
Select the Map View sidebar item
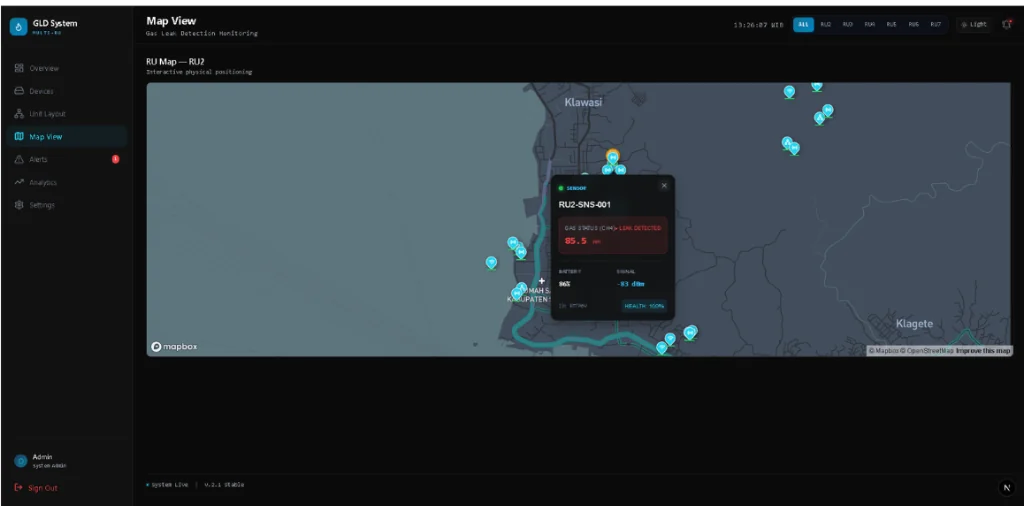coord(65,136)
